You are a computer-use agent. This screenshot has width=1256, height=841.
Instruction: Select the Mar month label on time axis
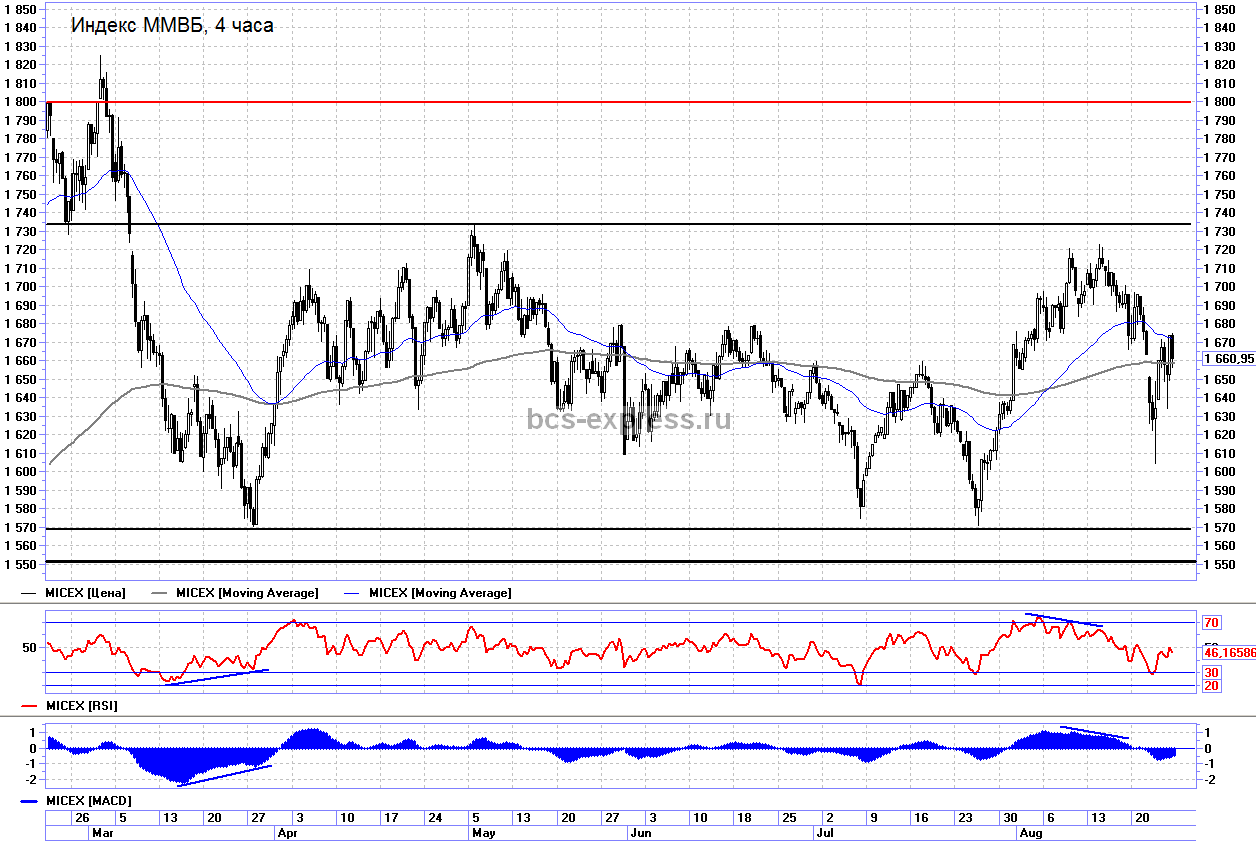tap(103, 832)
